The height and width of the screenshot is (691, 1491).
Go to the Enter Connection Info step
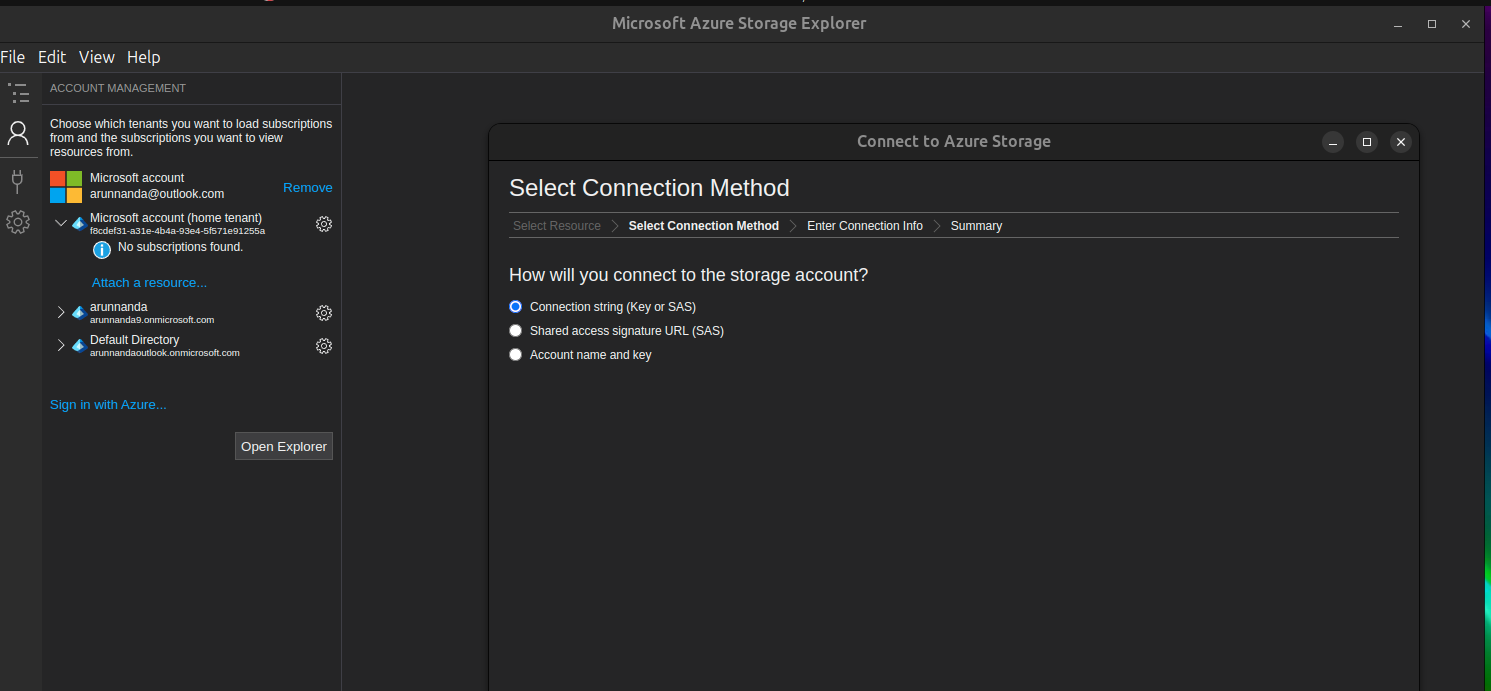tap(864, 225)
